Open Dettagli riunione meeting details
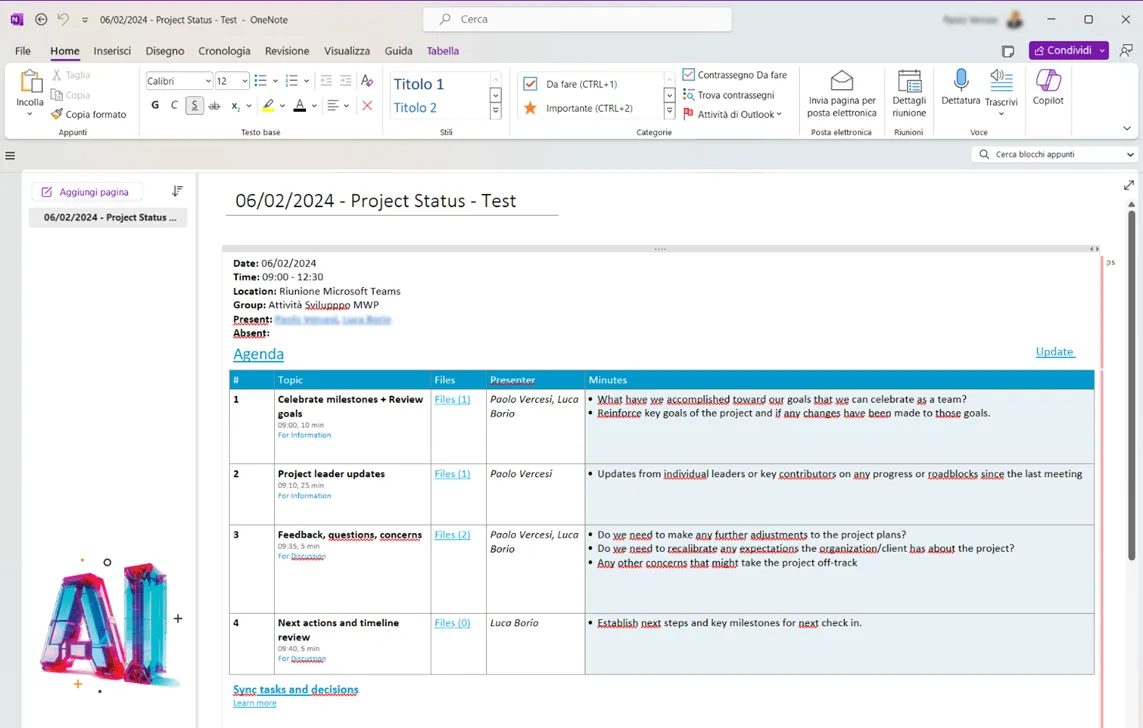 pyautogui.click(x=909, y=93)
